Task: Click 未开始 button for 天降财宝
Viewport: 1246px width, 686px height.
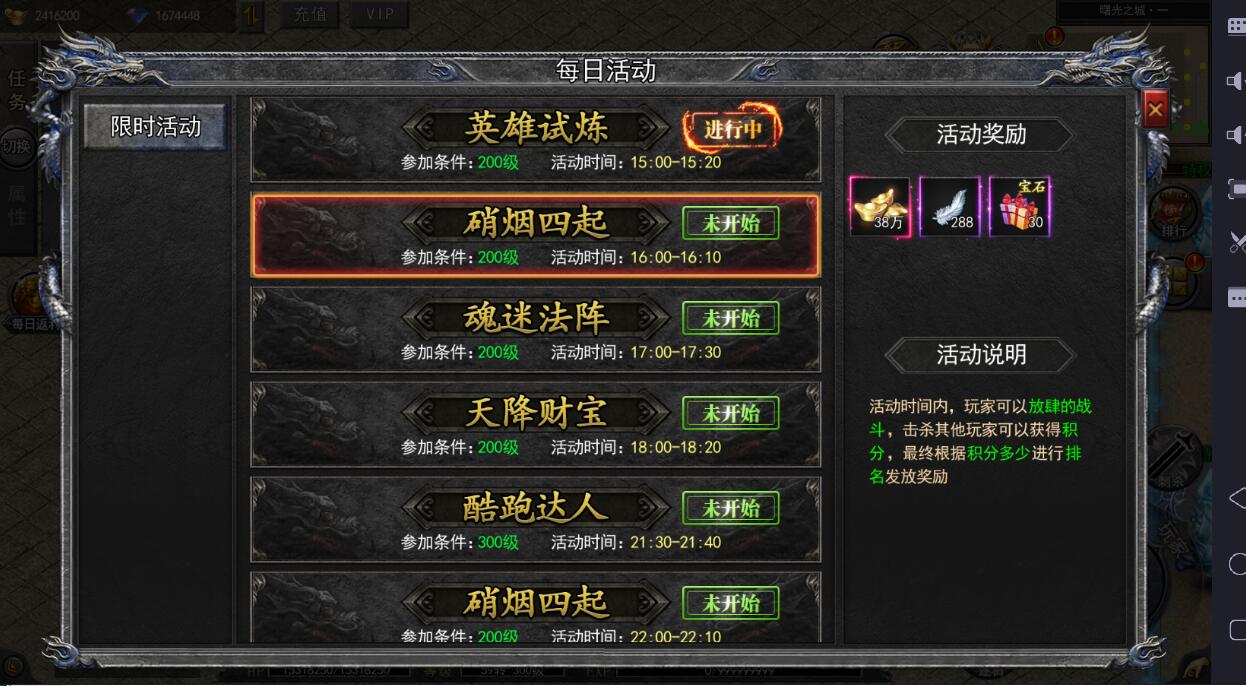Action: [x=731, y=413]
